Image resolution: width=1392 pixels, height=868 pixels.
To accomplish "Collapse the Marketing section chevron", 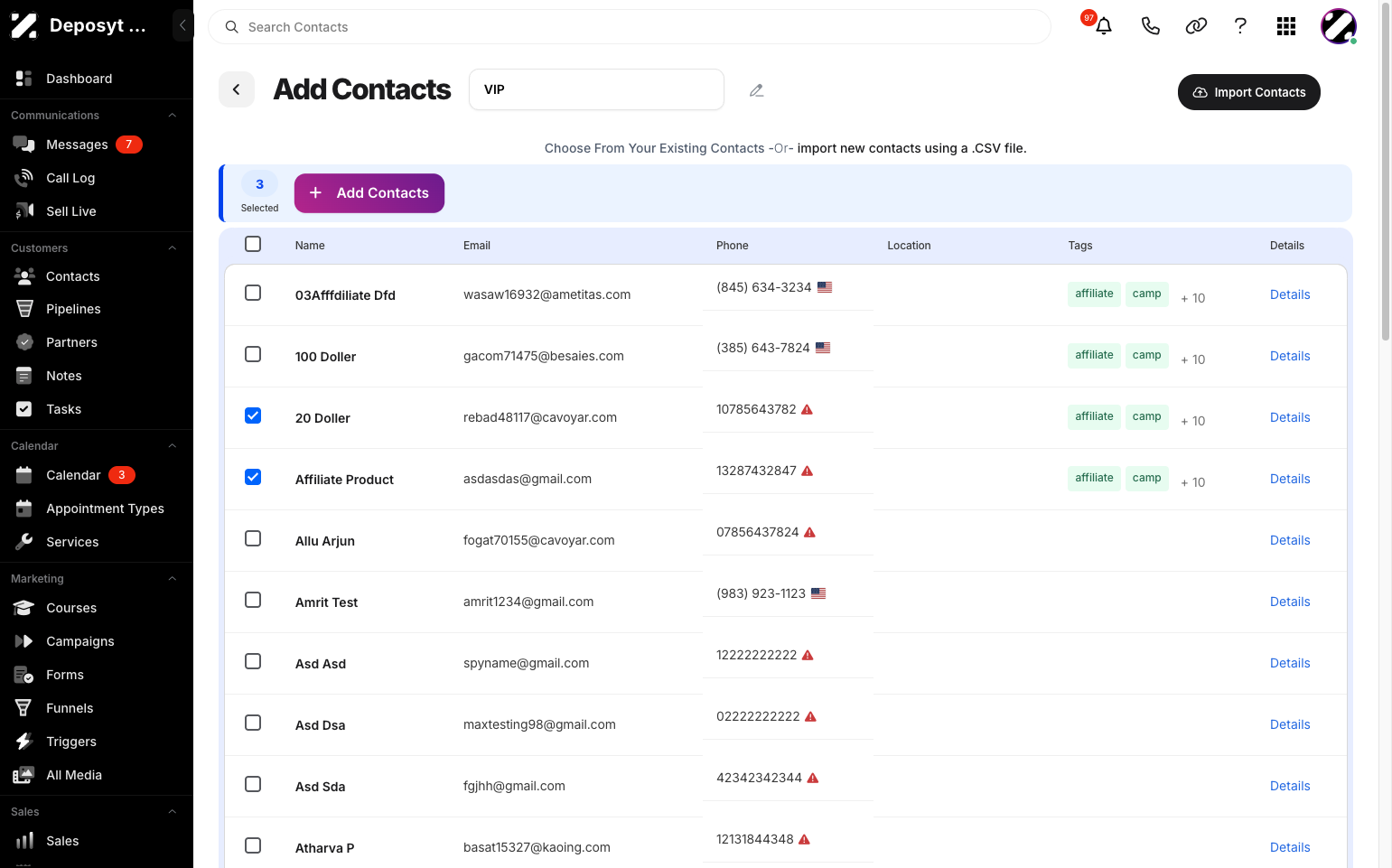I will 172,579.
